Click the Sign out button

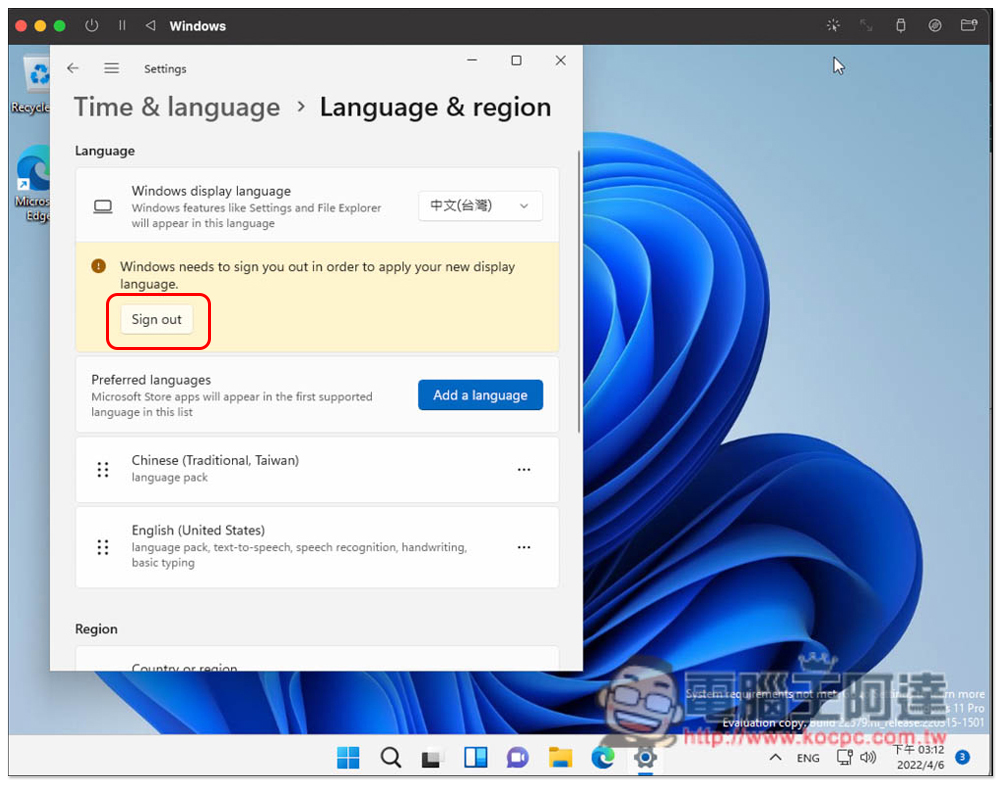[x=157, y=320]
